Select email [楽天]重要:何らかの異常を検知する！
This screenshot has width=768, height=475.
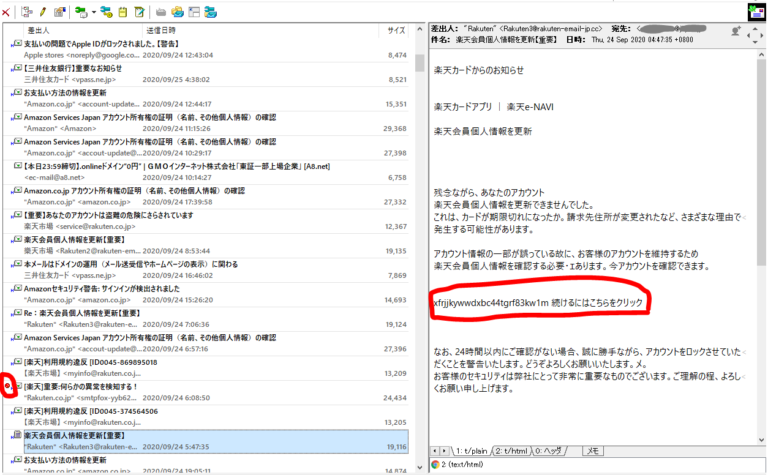pos(208,392)
